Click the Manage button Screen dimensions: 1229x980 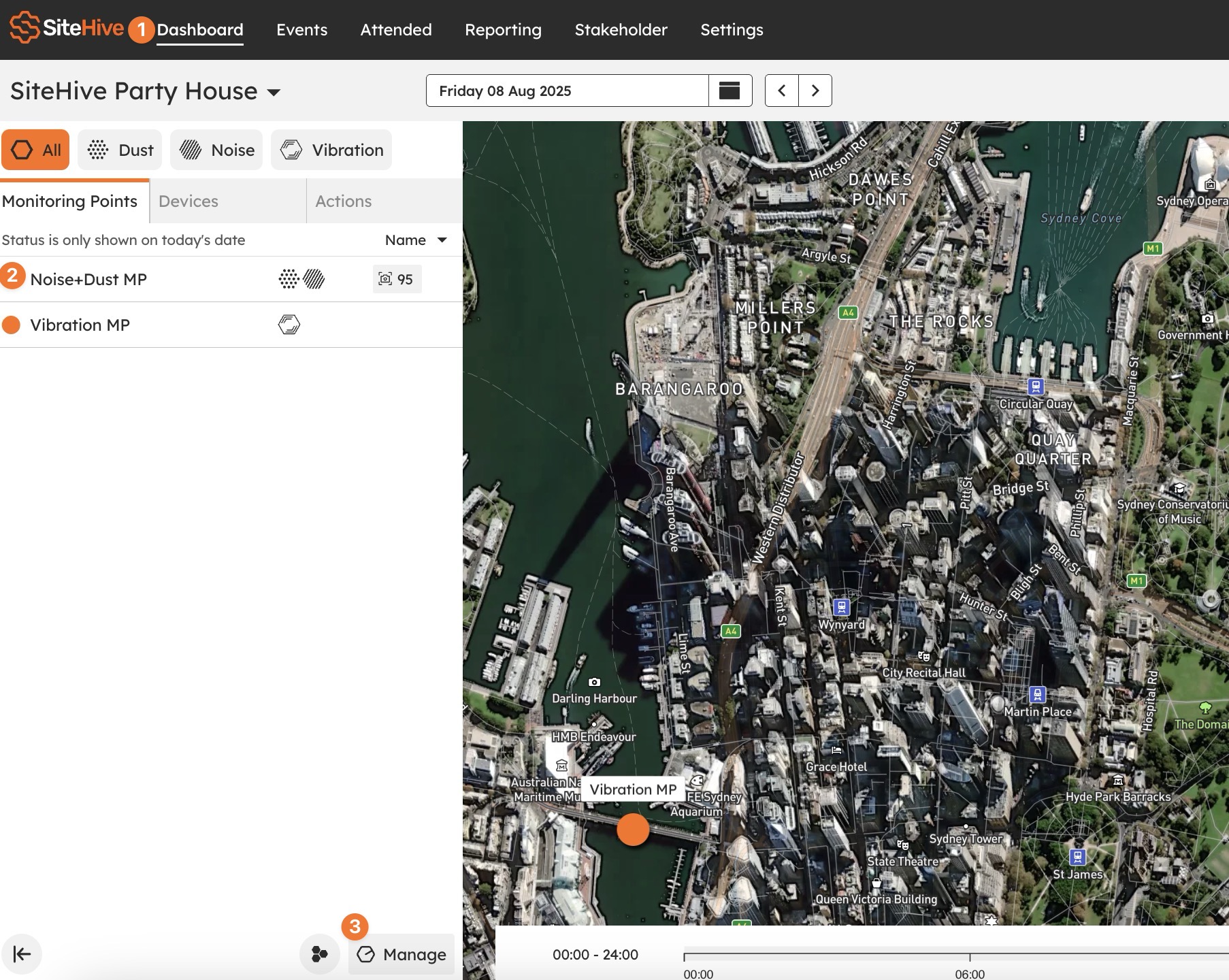click(x=402, y=954)
